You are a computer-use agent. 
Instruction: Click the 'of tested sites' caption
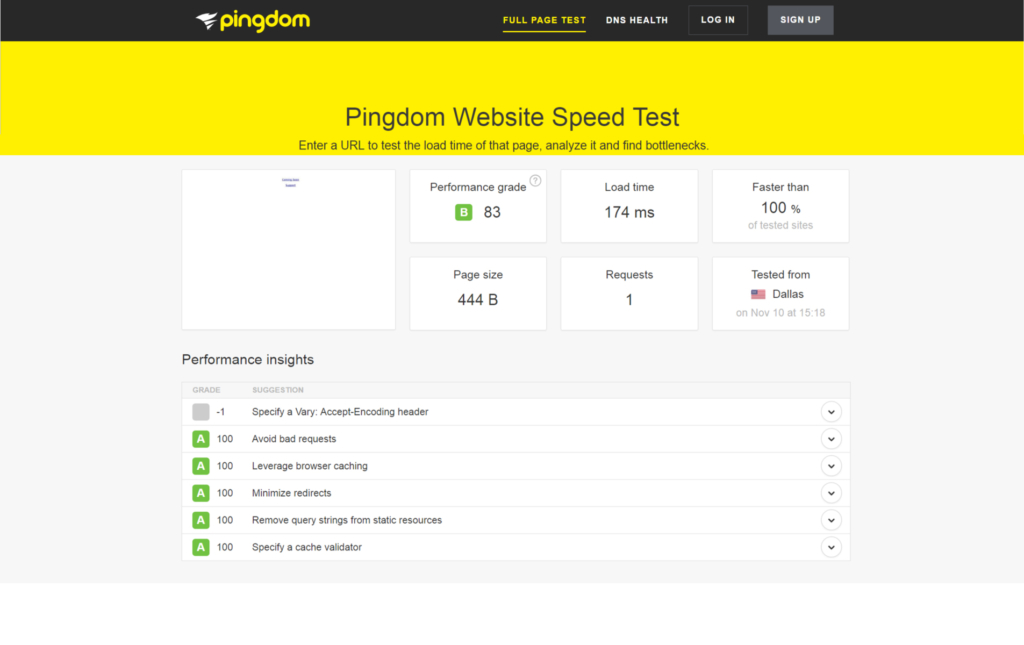(780, 225)
